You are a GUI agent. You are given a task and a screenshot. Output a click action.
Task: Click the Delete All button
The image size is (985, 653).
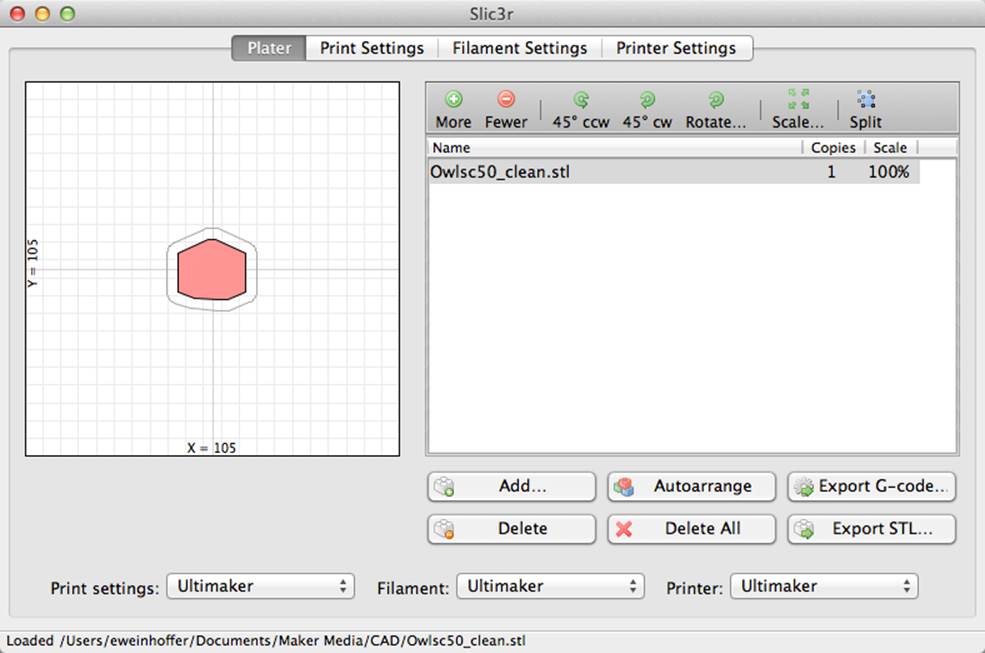(692, 529)
